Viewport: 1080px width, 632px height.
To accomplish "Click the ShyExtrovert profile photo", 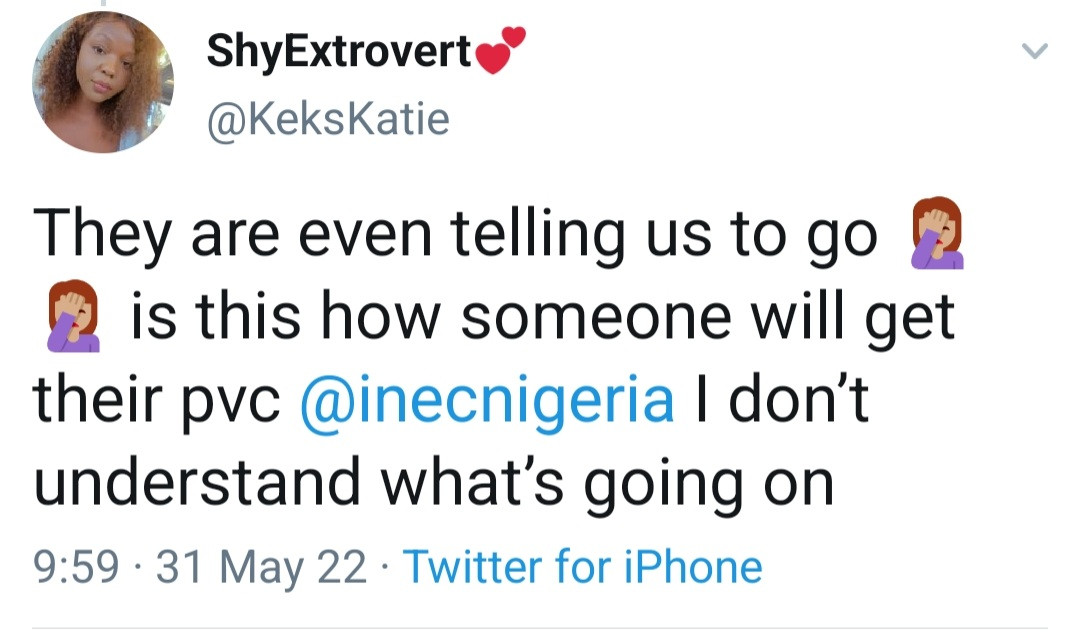I will pyautogui.click(x=103, y=82).
